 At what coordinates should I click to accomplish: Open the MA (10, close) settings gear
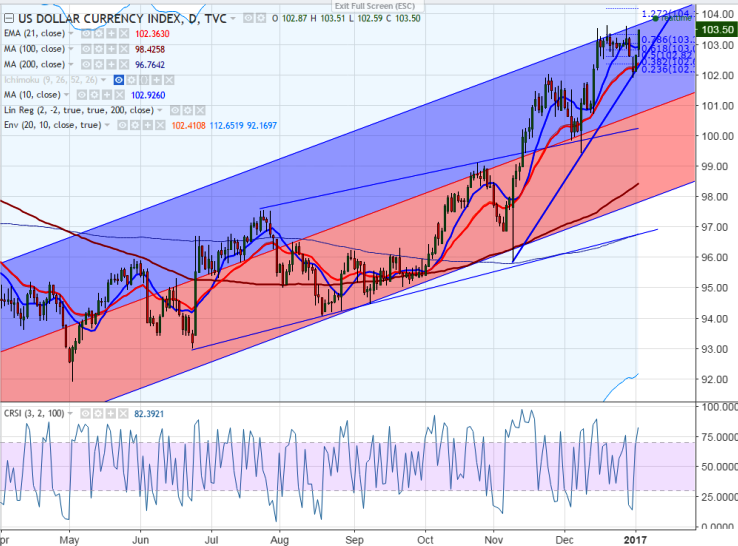coord(94,95)
